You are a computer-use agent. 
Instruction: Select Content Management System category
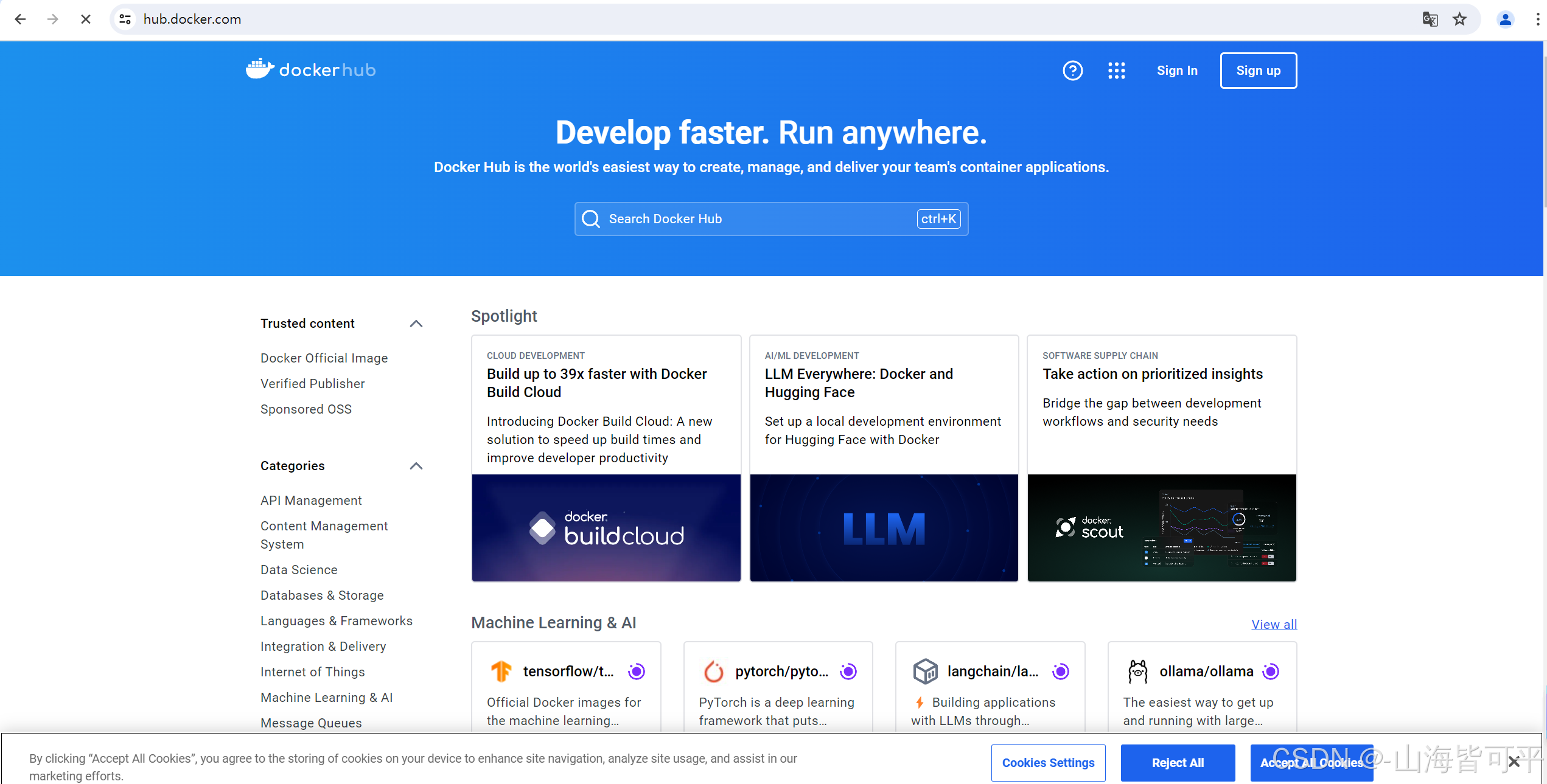coord(324,535)
